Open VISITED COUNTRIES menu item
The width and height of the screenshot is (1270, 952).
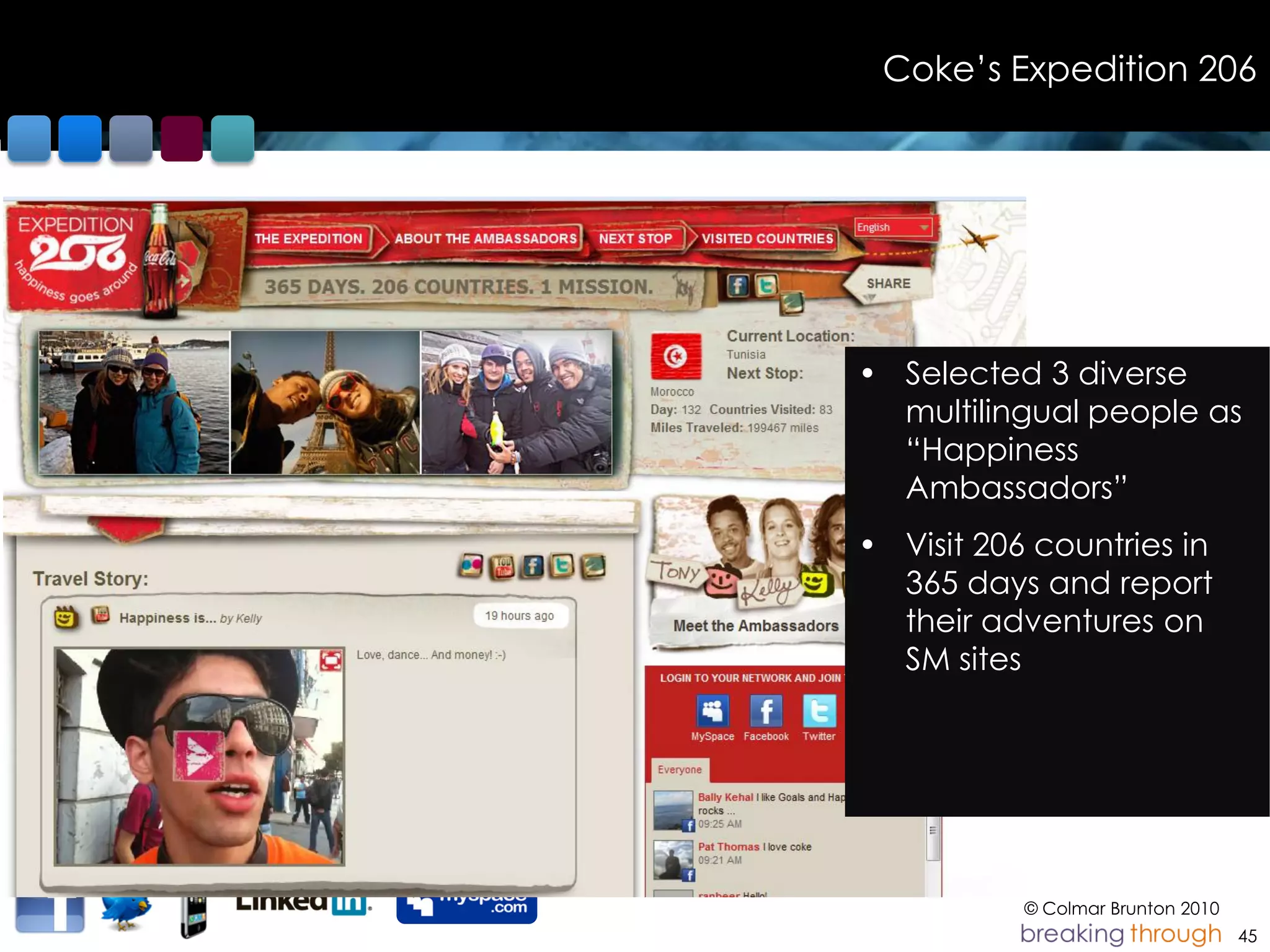click(x=767, y=239)
